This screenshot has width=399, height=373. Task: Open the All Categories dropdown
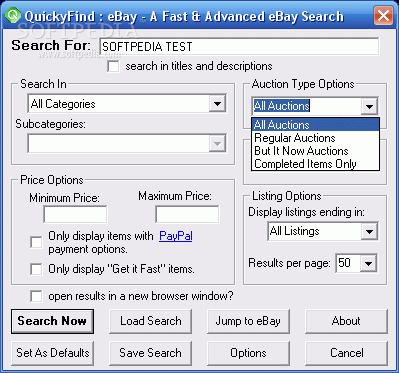[x=127, y=104]
